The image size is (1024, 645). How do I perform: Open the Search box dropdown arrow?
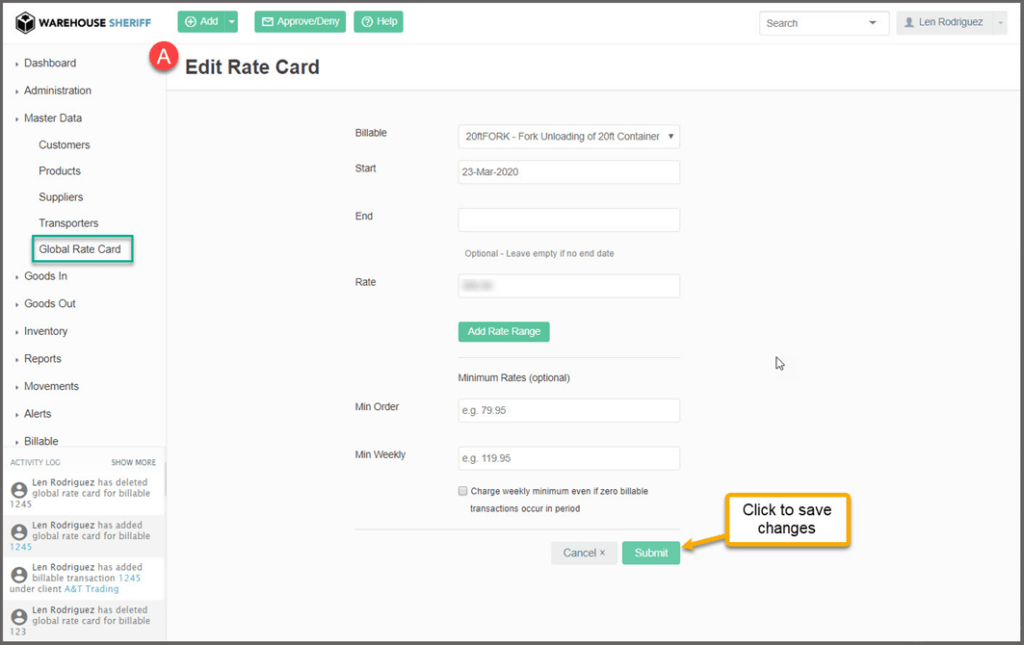[872, 22]
